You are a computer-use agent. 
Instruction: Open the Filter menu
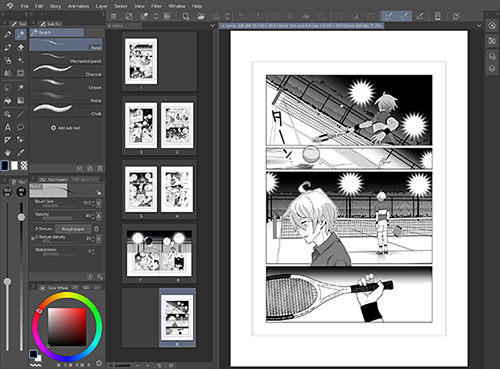156,6
